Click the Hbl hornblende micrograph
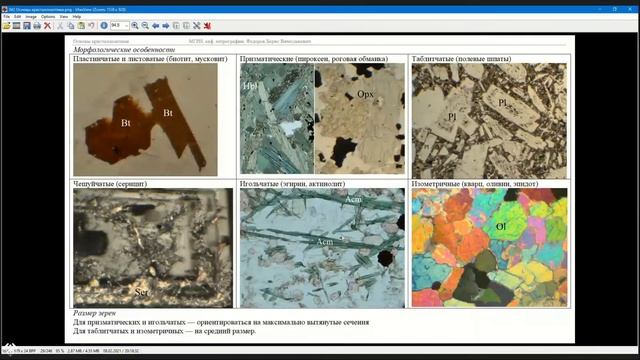Viewport: 640px width, 360px height. (277, 118)
